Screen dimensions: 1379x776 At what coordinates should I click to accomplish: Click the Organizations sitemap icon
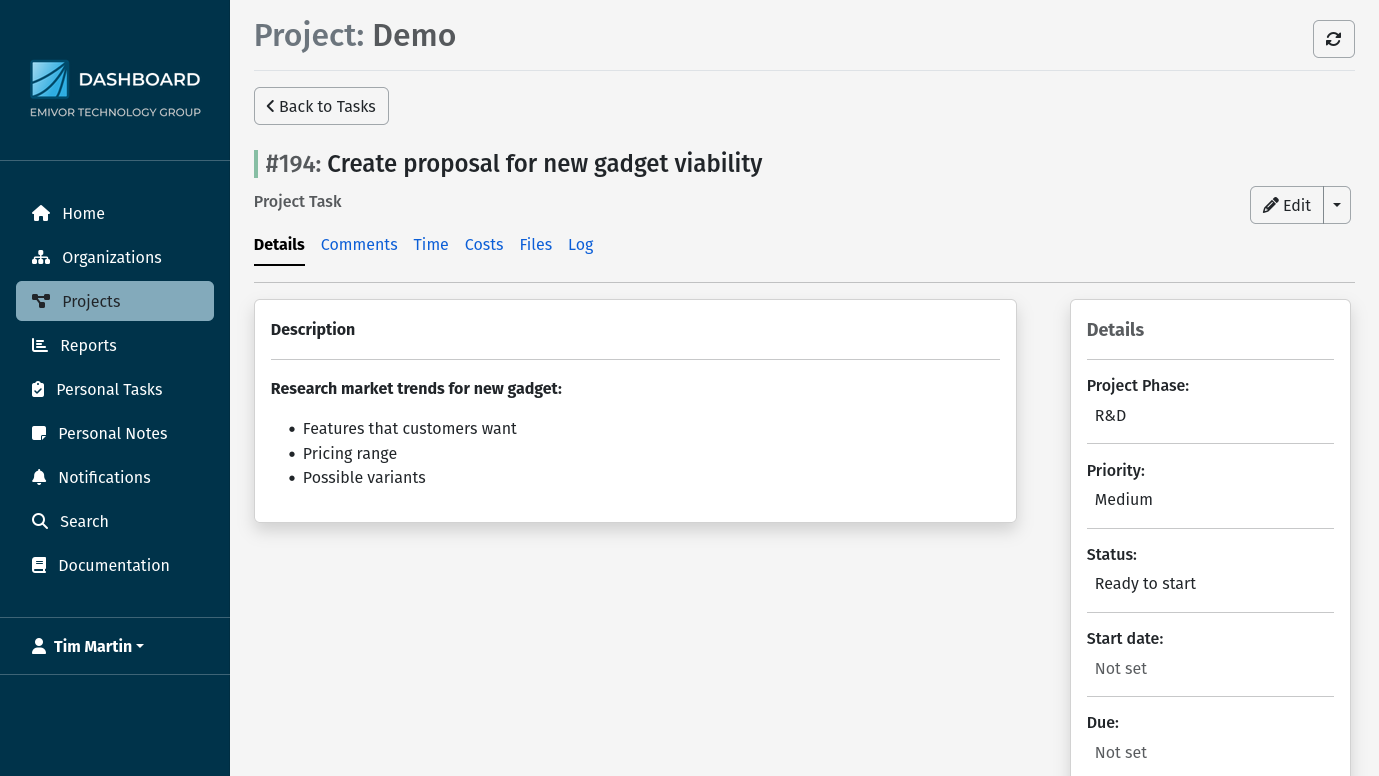click(x=41, y=257)
